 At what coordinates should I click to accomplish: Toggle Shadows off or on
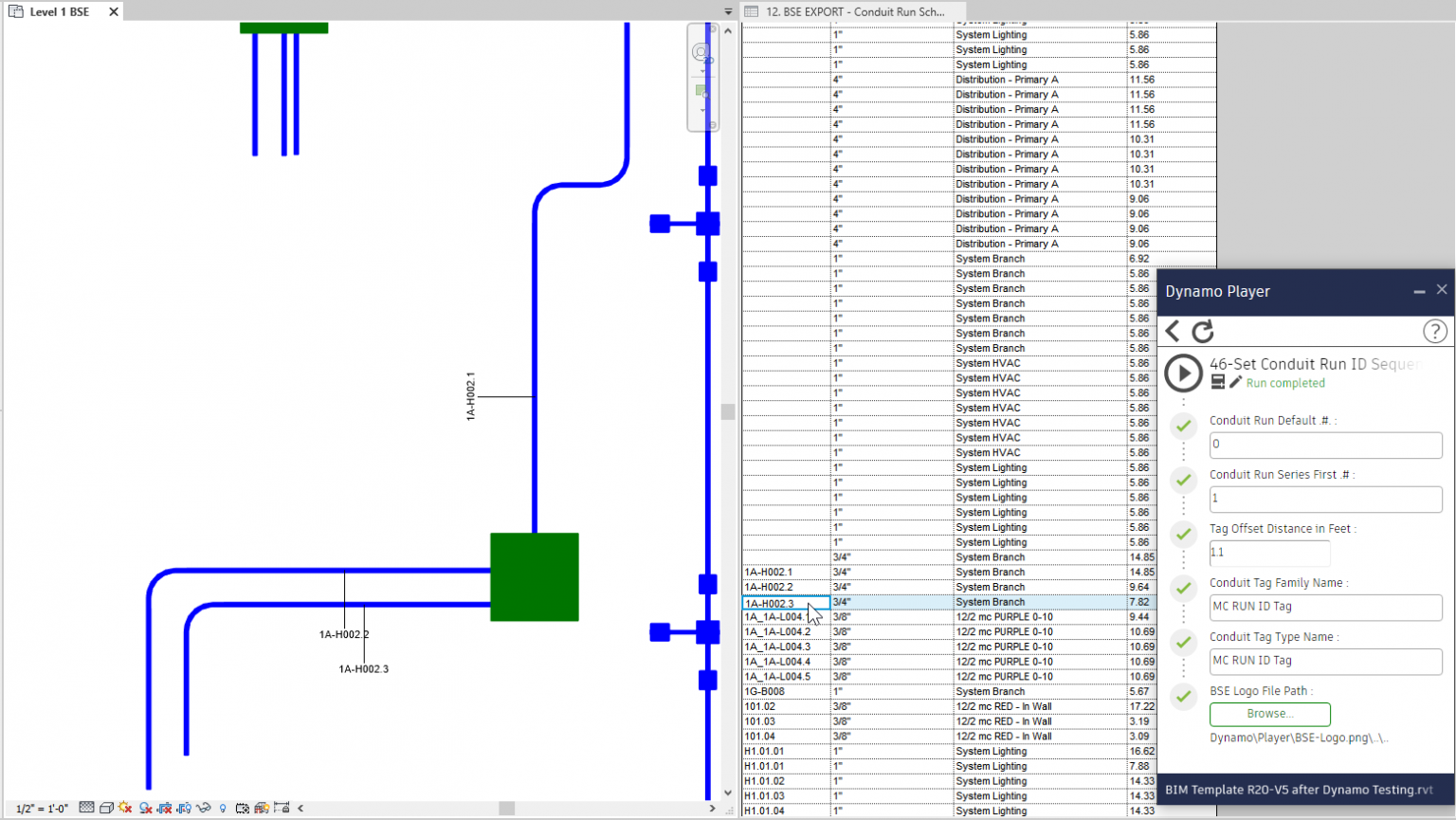[x=144, y=808]
